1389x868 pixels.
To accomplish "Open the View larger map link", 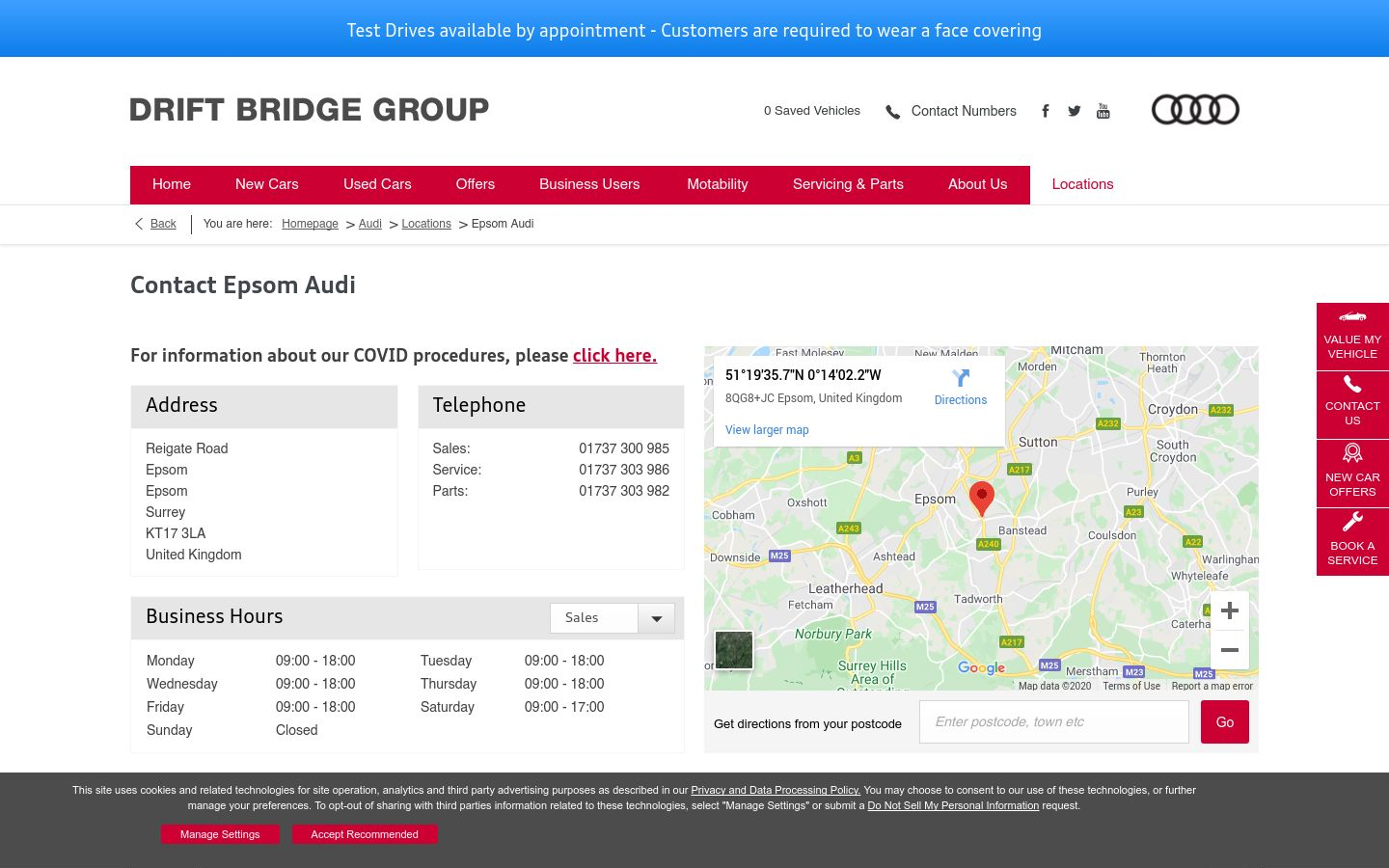I will (767, 430).
